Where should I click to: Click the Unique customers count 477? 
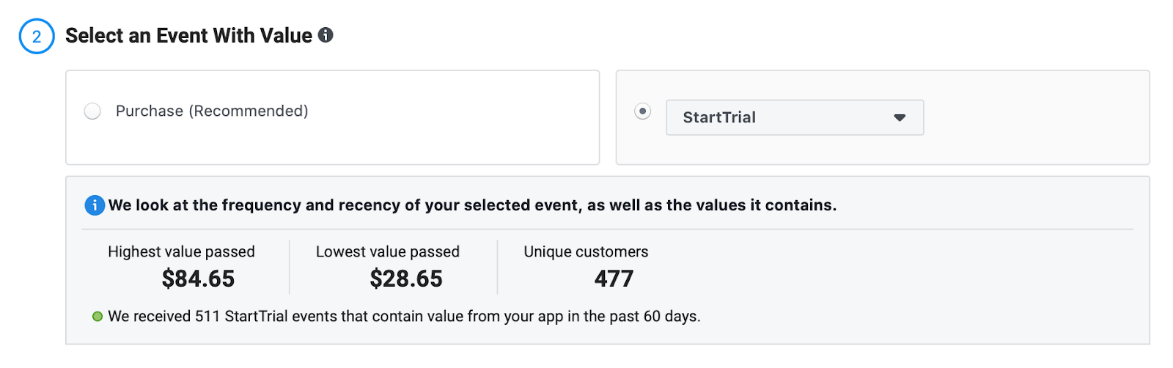click(614, 279)
